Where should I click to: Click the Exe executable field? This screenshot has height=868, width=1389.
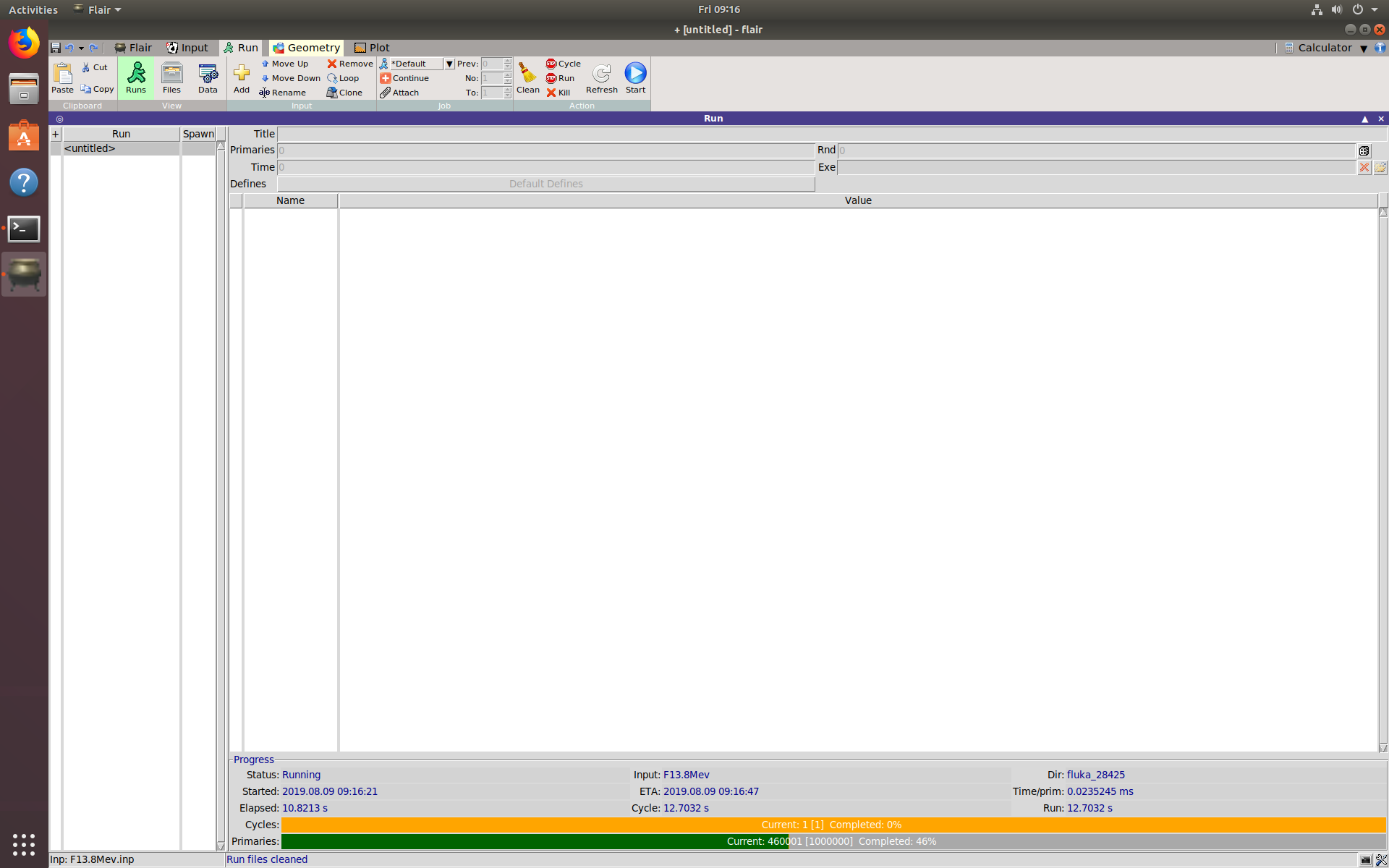[x=1096, y=167]
